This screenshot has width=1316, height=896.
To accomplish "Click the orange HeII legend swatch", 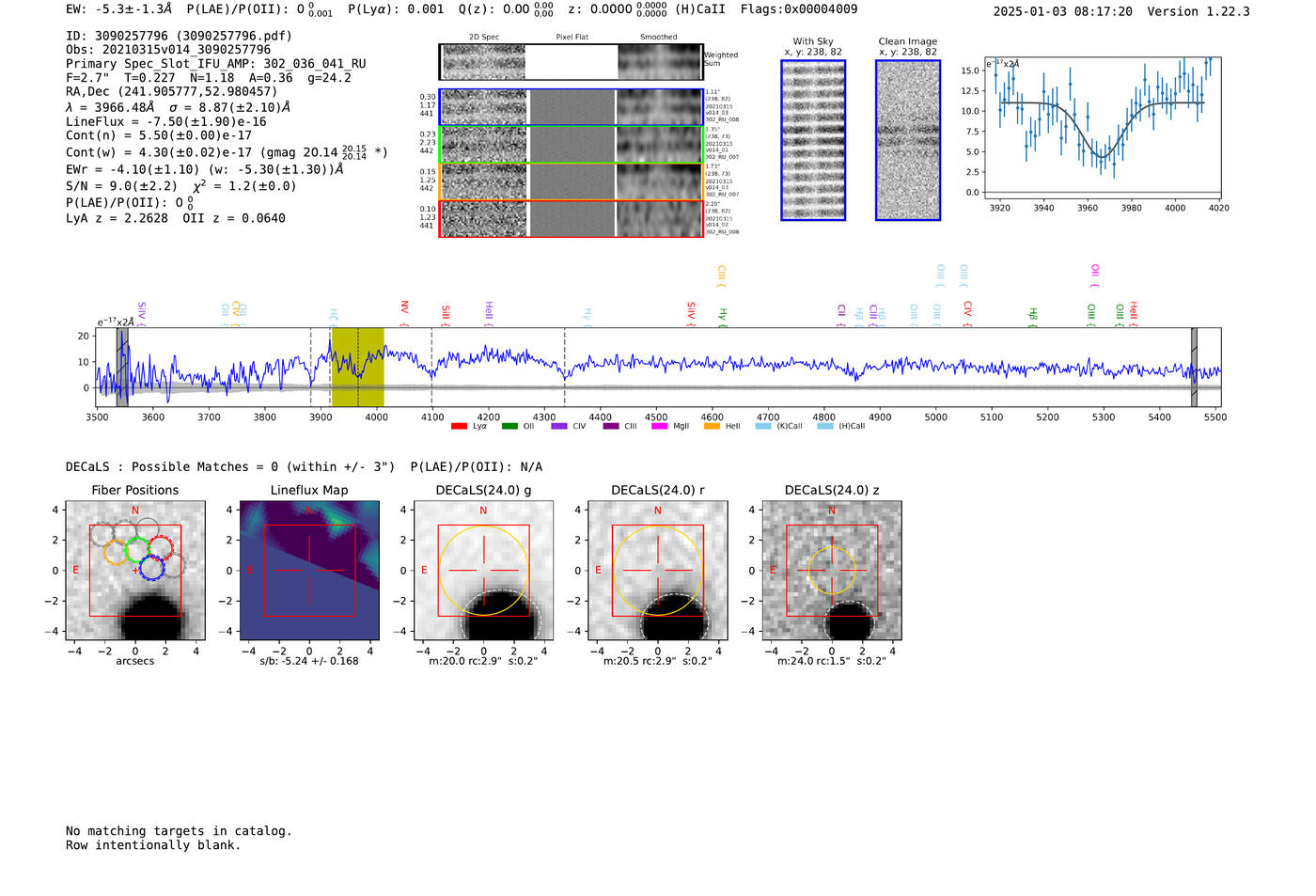I will (x=712, y=426).
